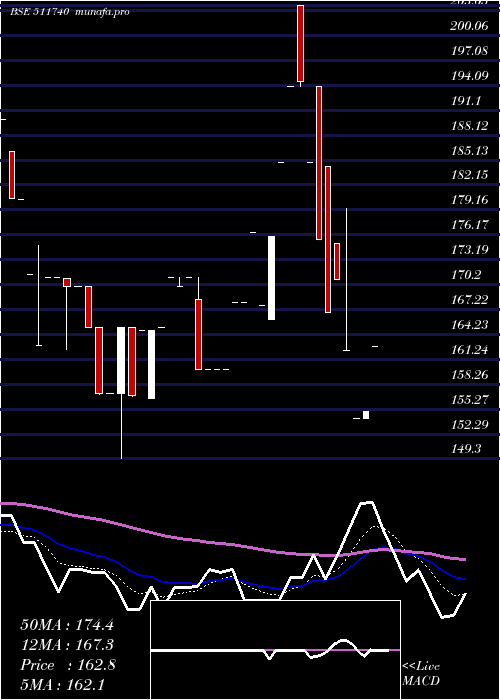Image resolution: width=500 pixels, height=700 pixels.
Task: Click the 182.15 price axis label
Action: click(x=469, y=175)
